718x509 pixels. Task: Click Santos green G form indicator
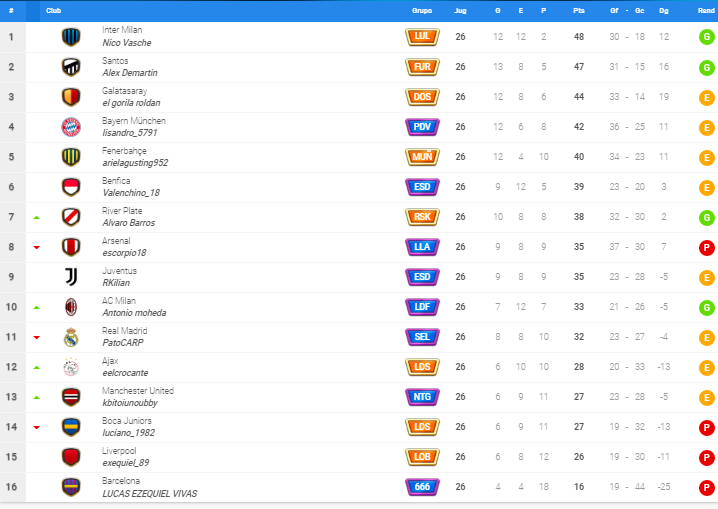pyautogui.click(x=707, y=68)
